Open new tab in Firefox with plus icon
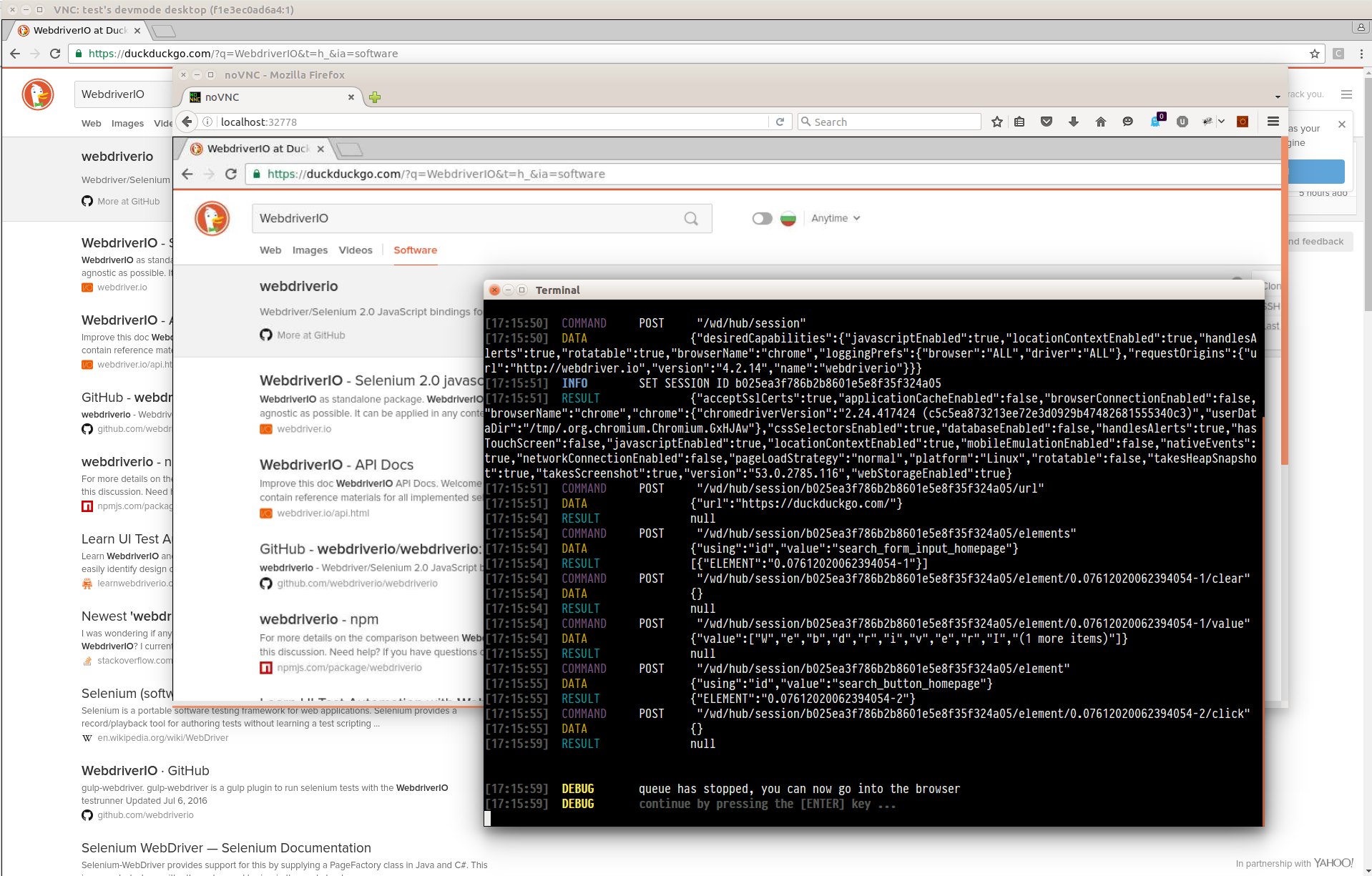This screenshot has height=876, width=1372. tap(375, 97)
